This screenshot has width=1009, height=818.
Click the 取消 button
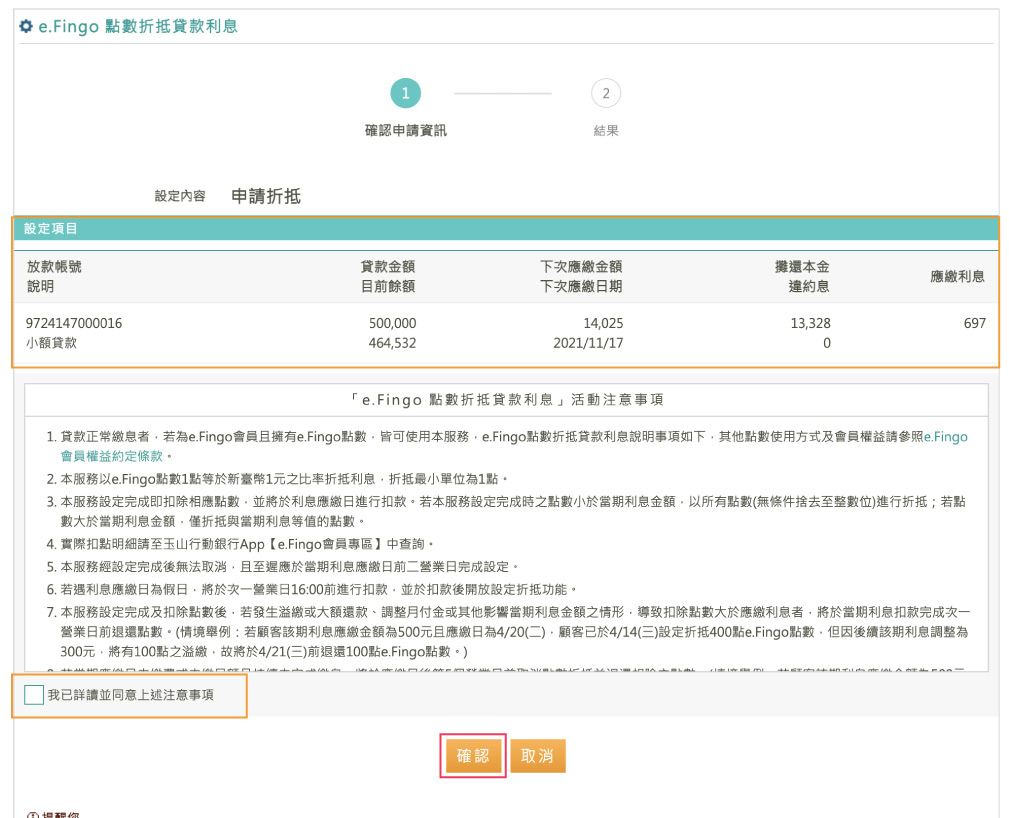click(538, 756)
